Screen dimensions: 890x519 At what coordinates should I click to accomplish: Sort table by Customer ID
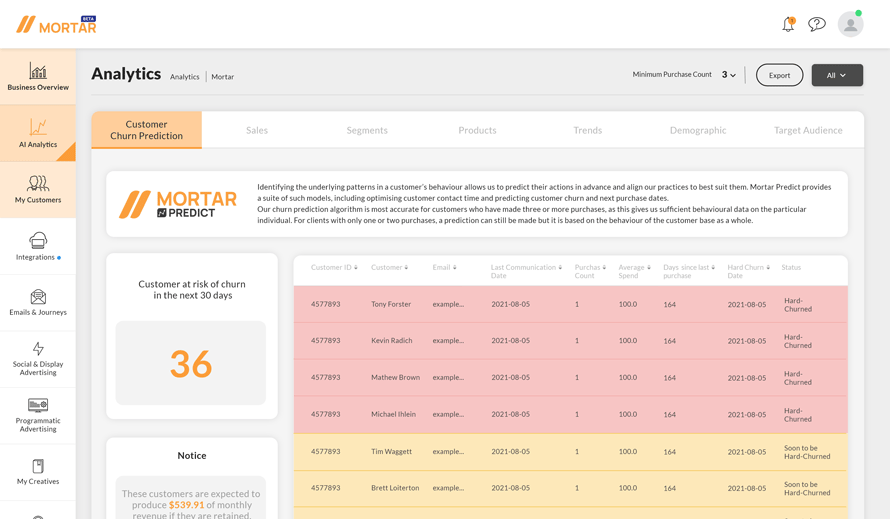[334, 267]
